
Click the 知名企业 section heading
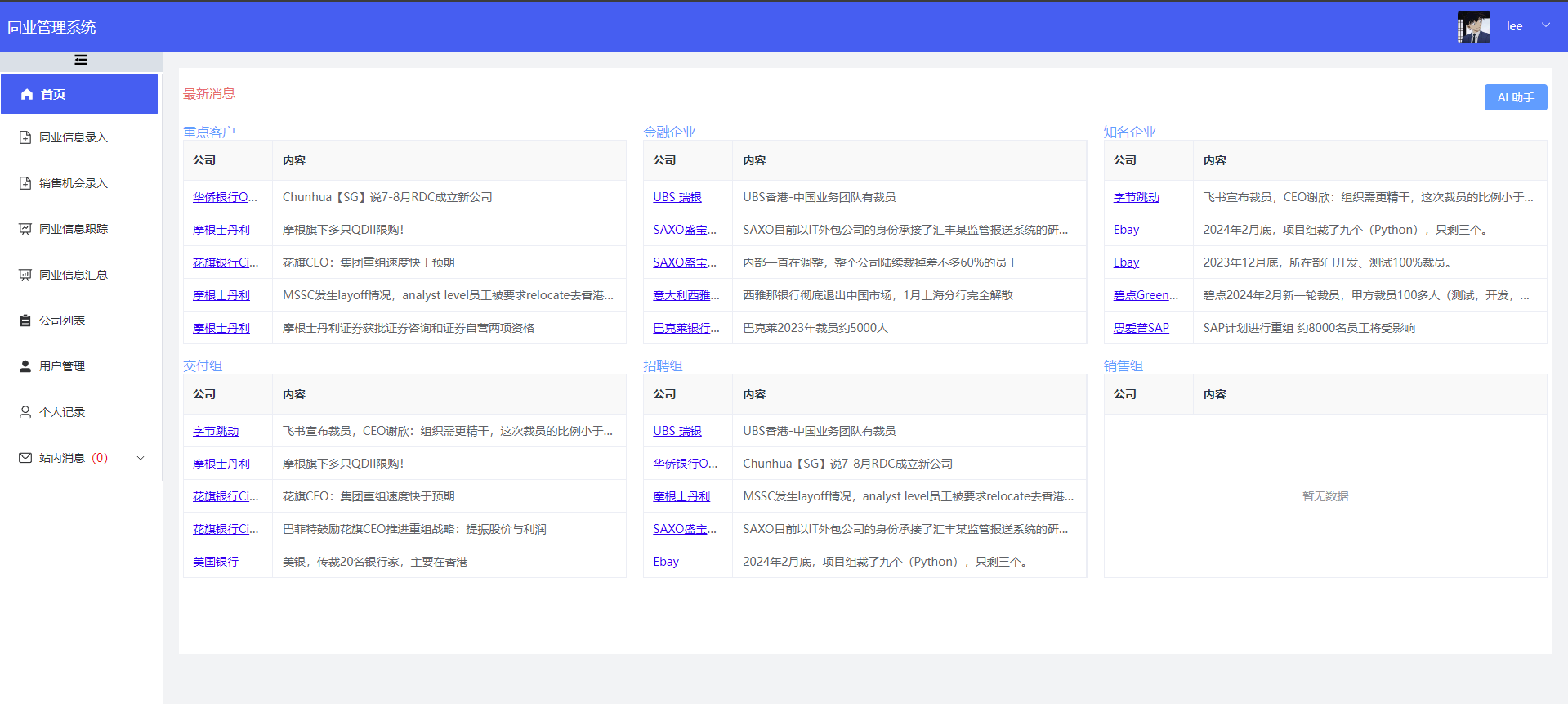click(x=1130, y=132)
